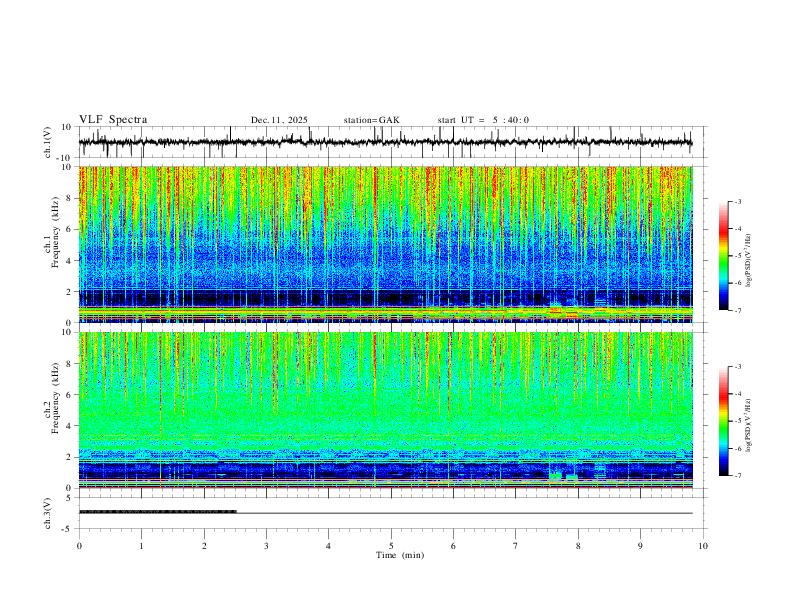Click the time axis tick label "9"

pos(640,546)
